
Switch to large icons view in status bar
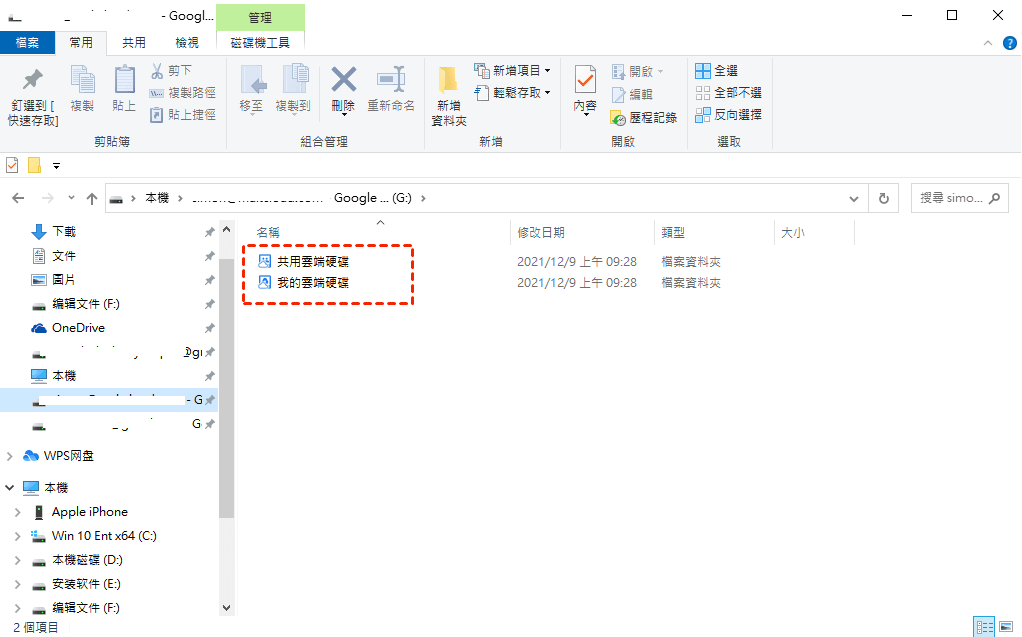pos(1006,627)
